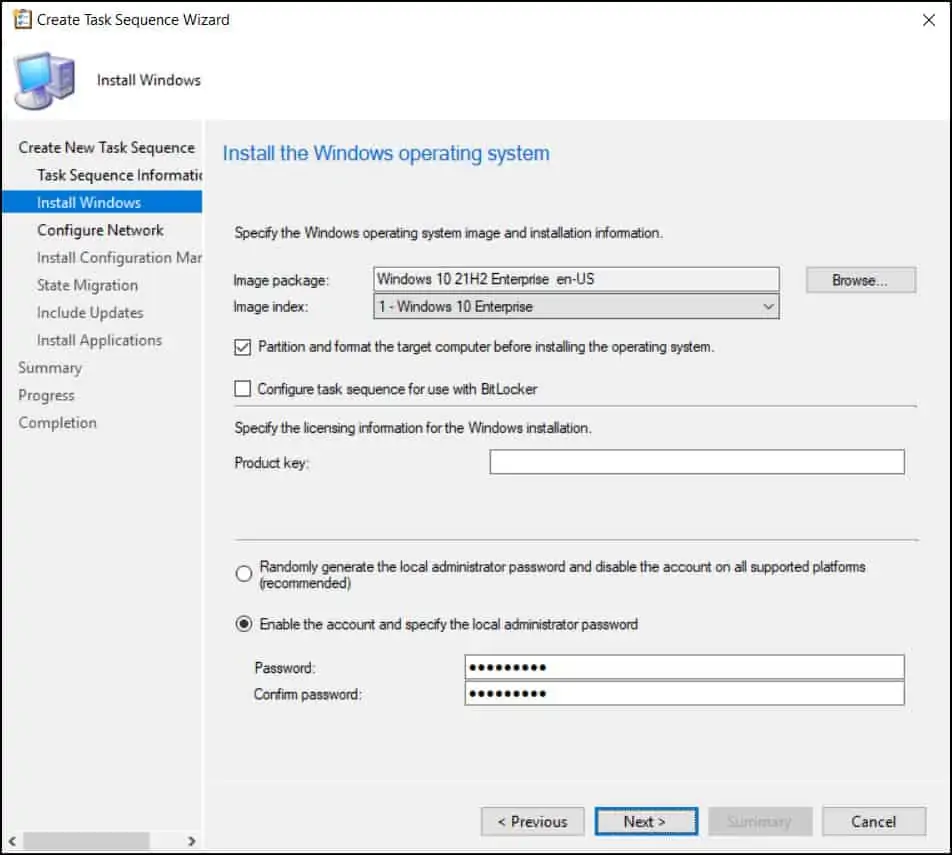952x855 pixels.
Task: Select the Summary step in sidebar
Action: click(x=50, y=368)
